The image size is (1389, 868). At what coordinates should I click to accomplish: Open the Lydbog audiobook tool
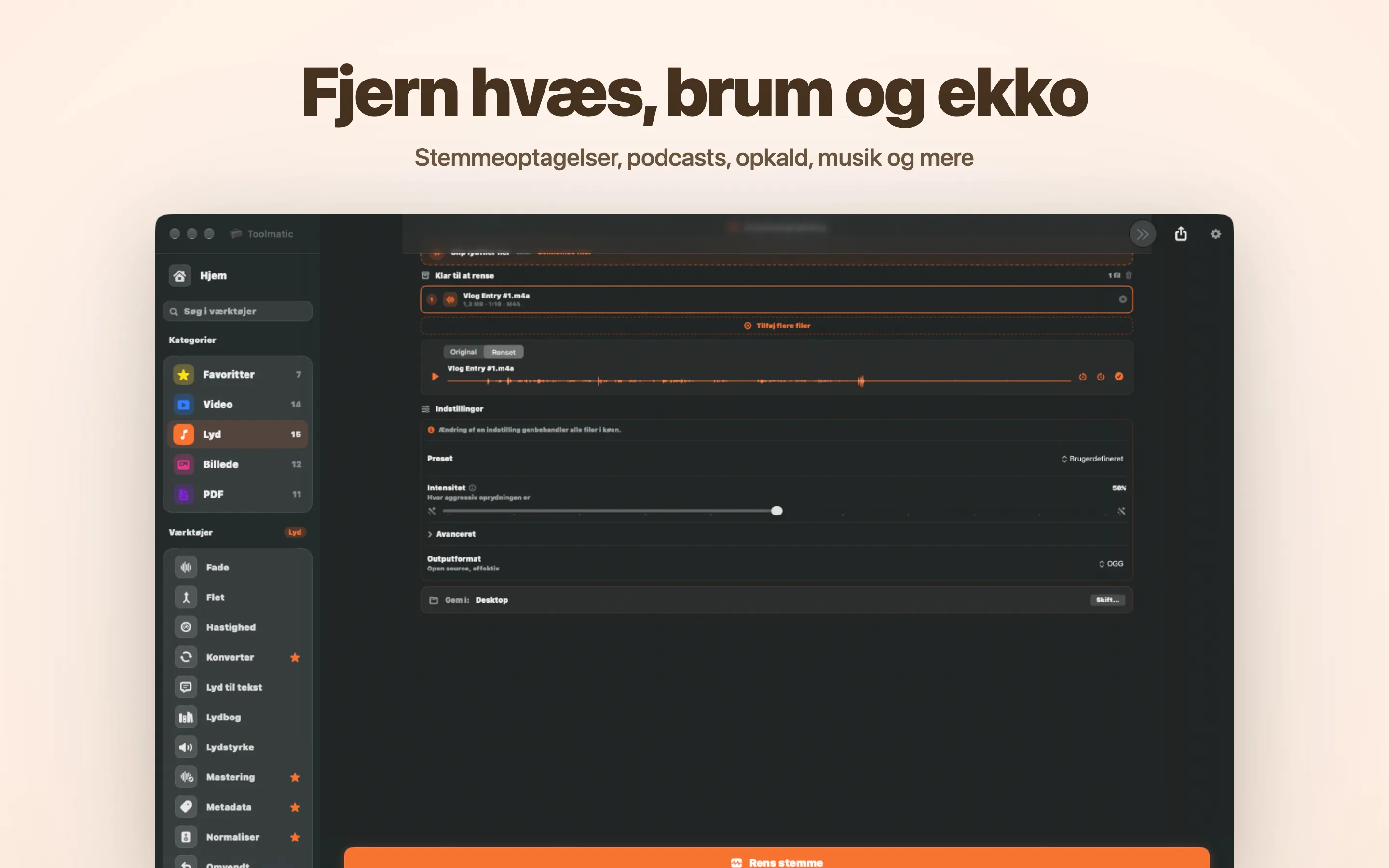[238, 717]
